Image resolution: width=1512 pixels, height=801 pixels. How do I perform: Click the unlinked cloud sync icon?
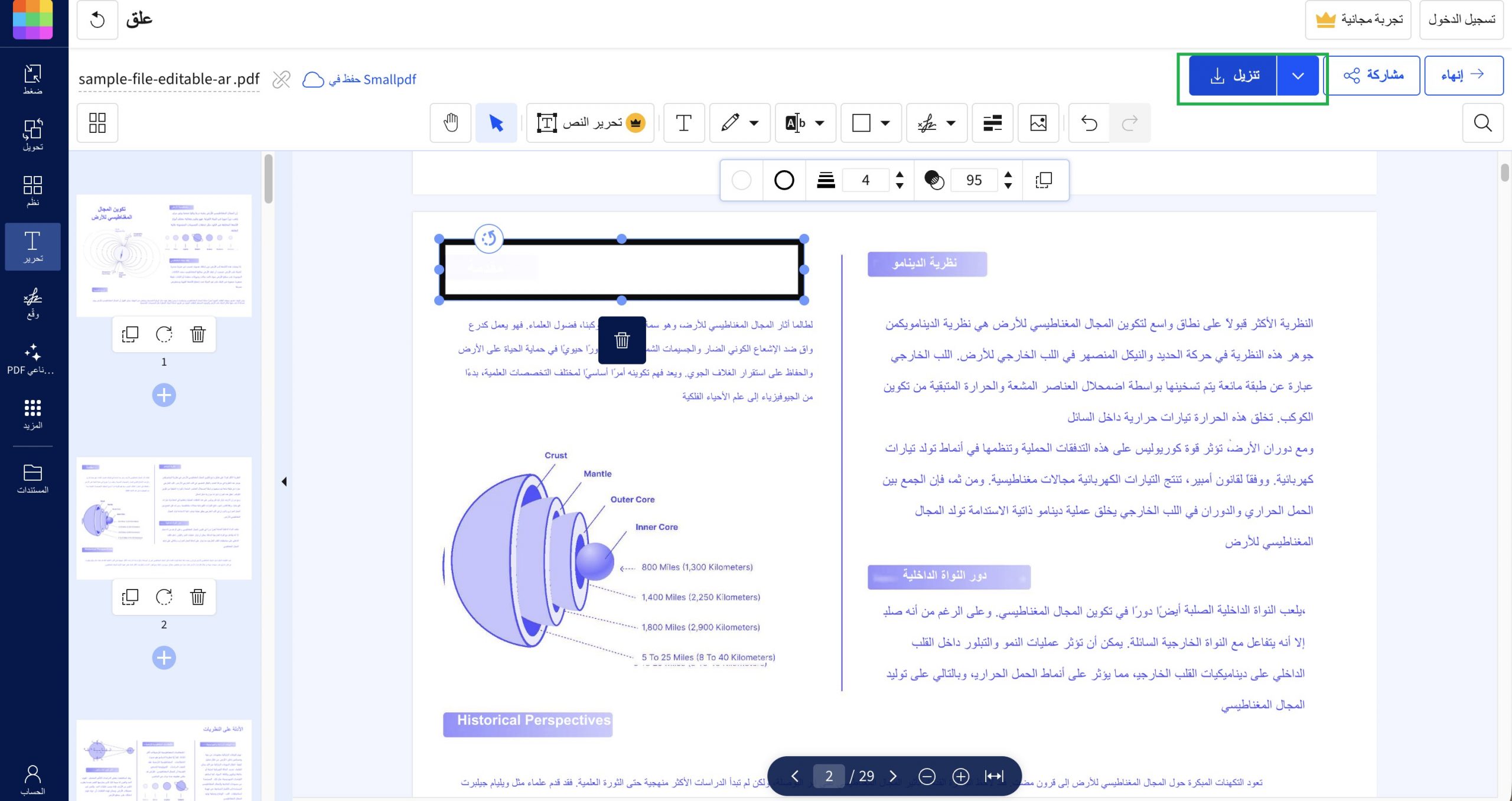click(282, 79)
